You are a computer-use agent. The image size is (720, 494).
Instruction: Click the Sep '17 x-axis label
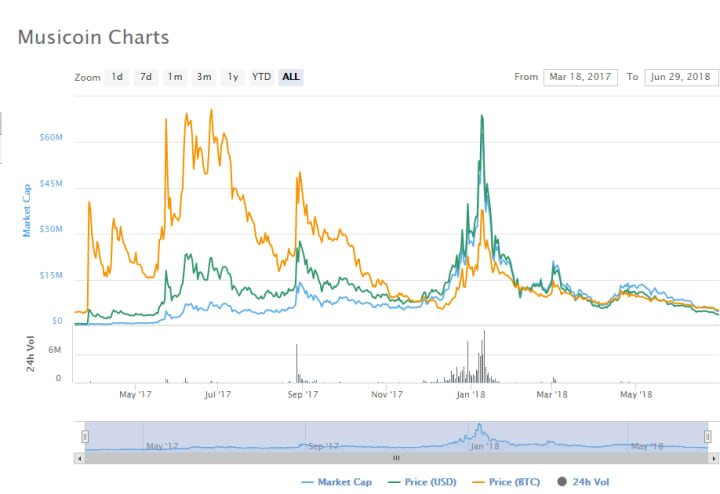coord(303,394)
